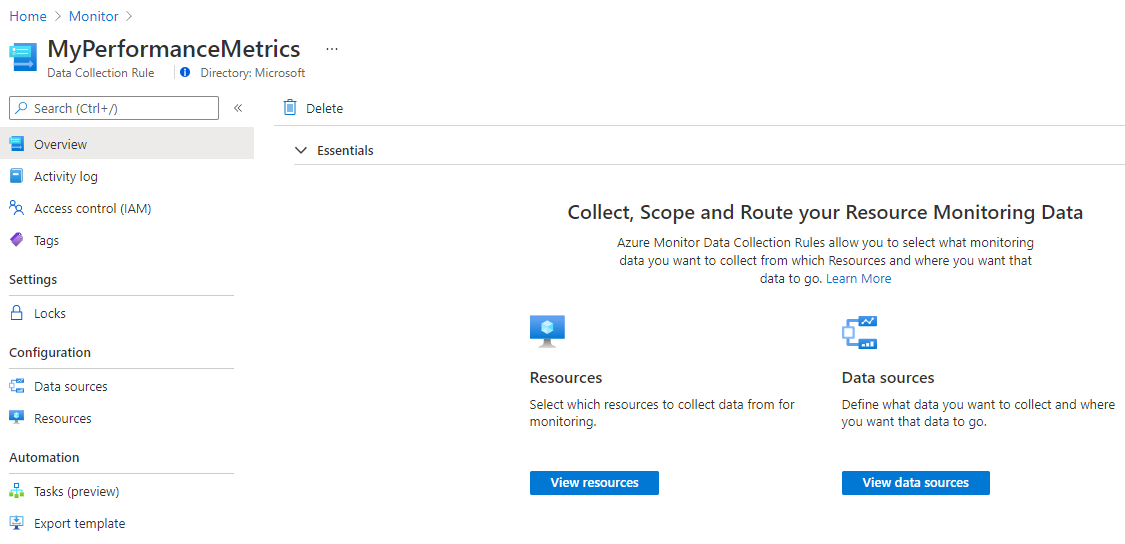The image size is (1125, 544).
Task: Click "Collect, Scope and Route" heading
Action: tap(825, 212)
